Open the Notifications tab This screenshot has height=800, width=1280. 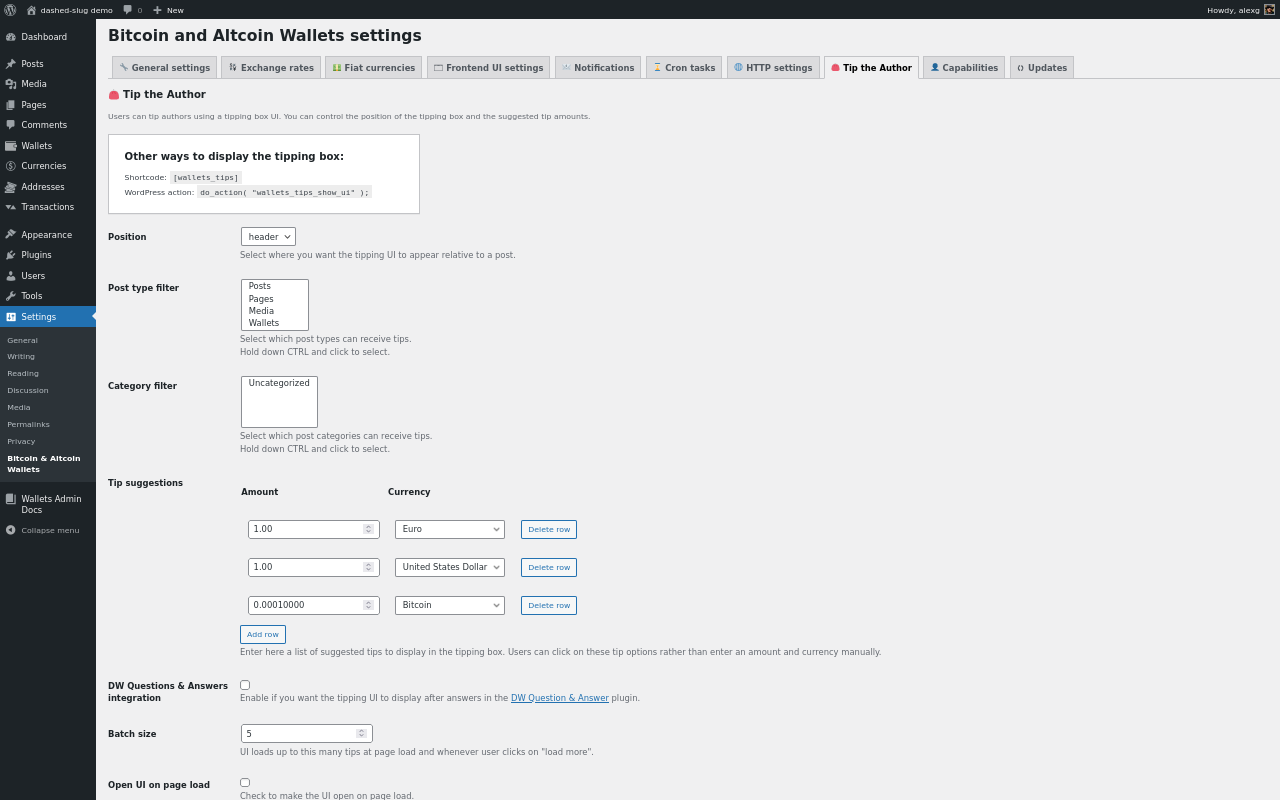tap(598, 68)
